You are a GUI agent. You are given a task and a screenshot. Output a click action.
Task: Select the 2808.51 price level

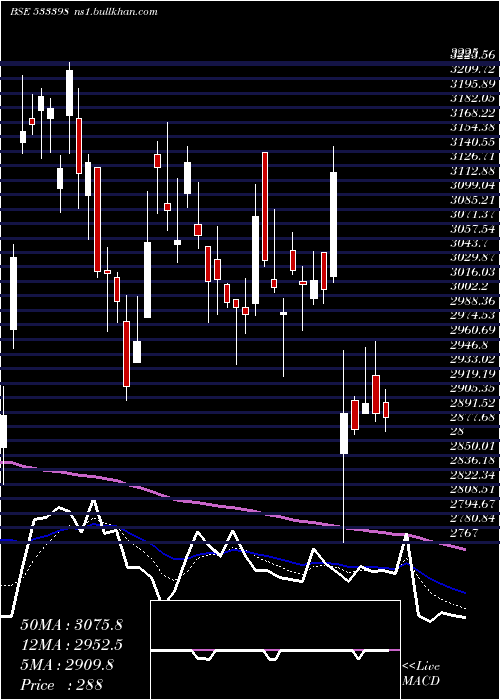[x=472, y=489]
